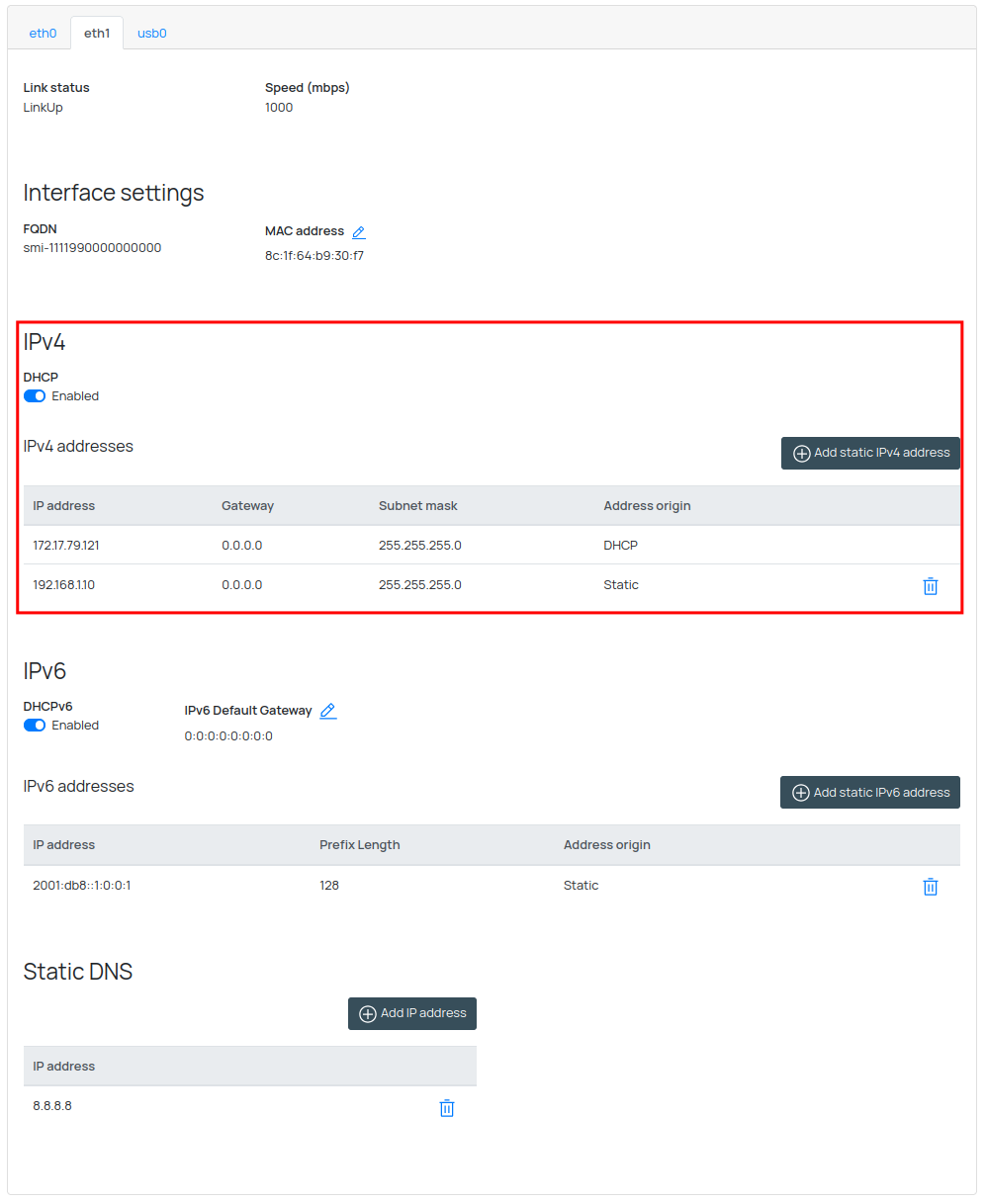Click the Prefix Length column header
Viewport: 986px width, 1204px height.
[x=359, y=845]
